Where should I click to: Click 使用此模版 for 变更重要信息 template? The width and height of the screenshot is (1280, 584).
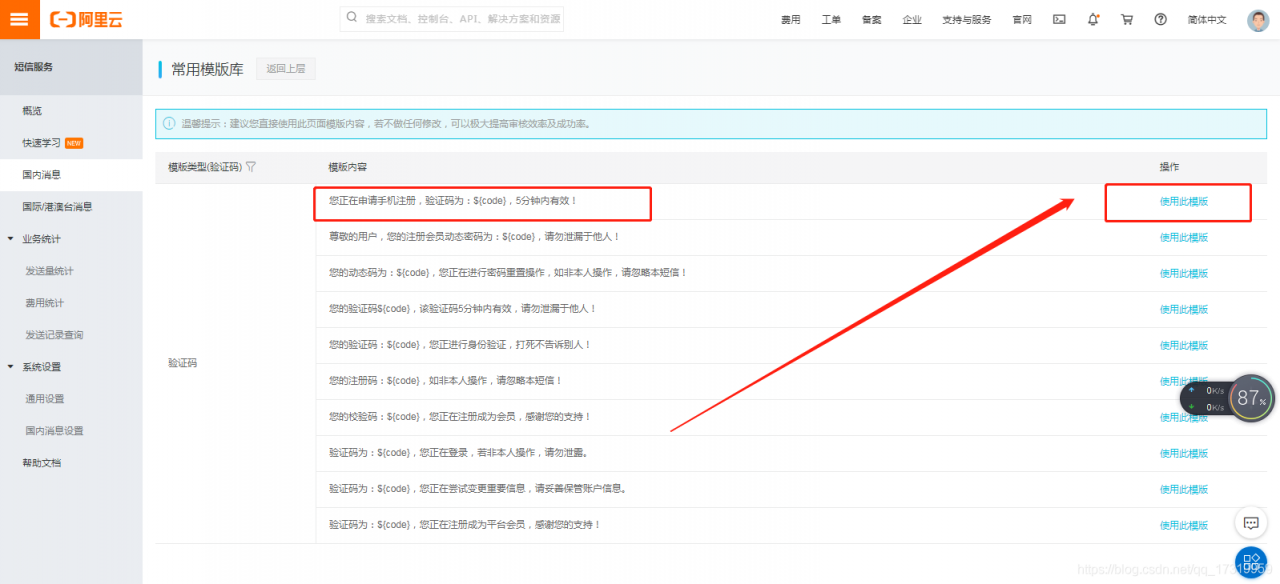1184,490
